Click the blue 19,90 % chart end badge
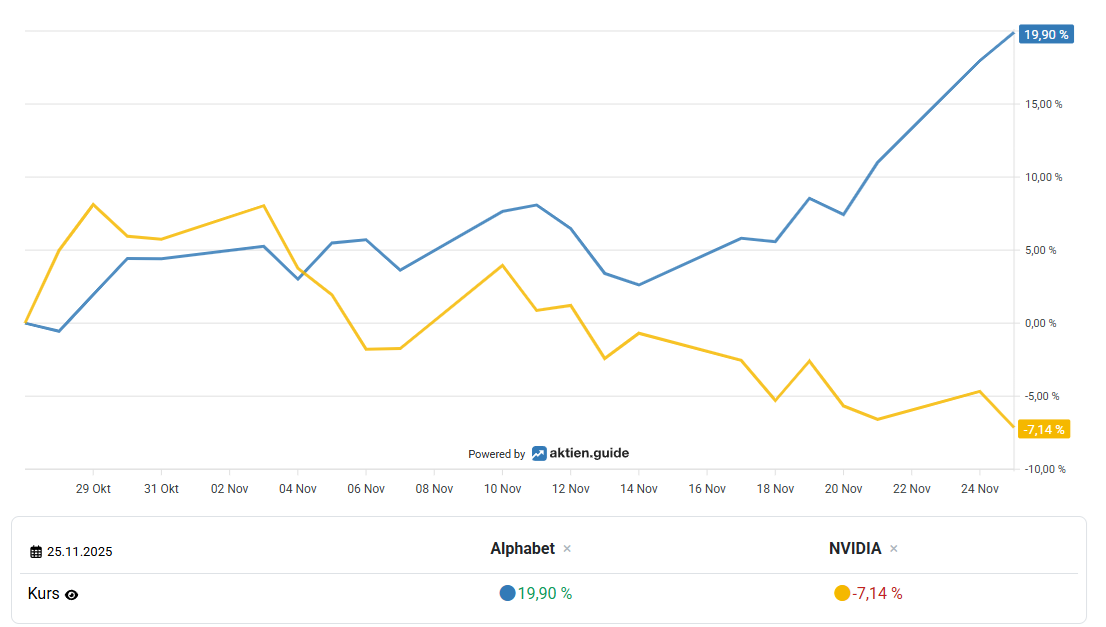 (x=1045, y=35)
